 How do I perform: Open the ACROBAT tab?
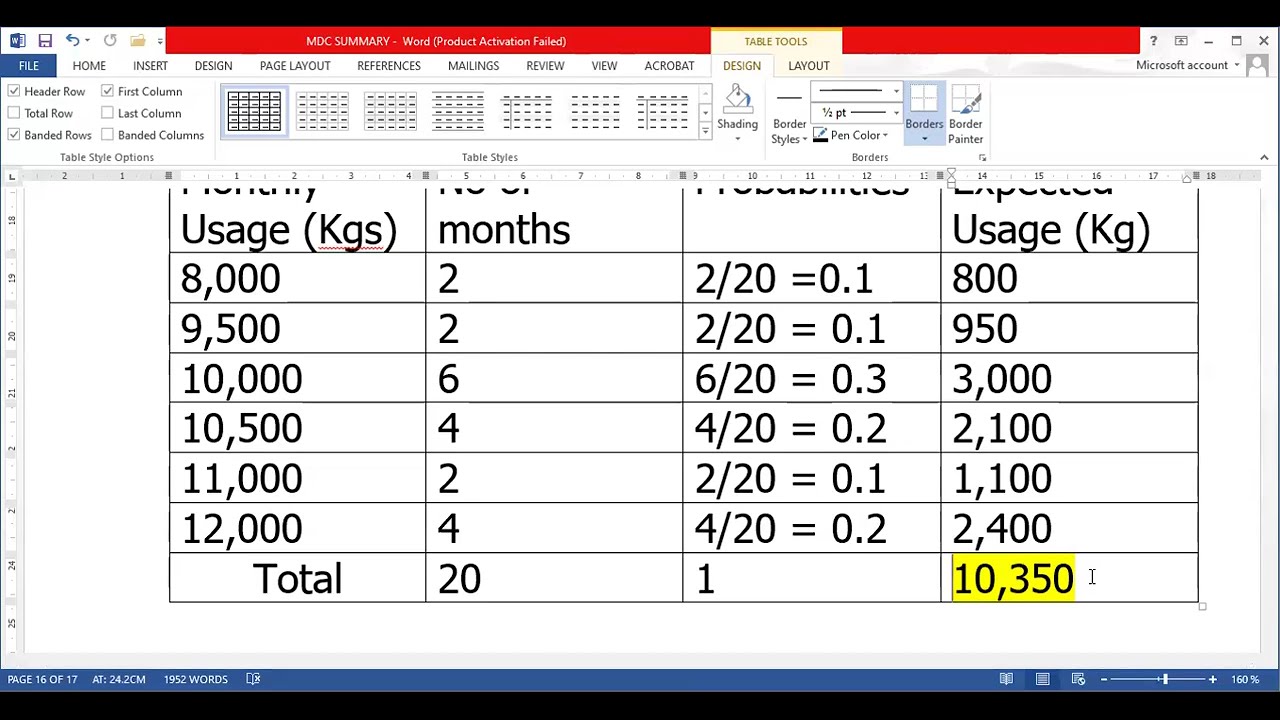click(669, 66)
